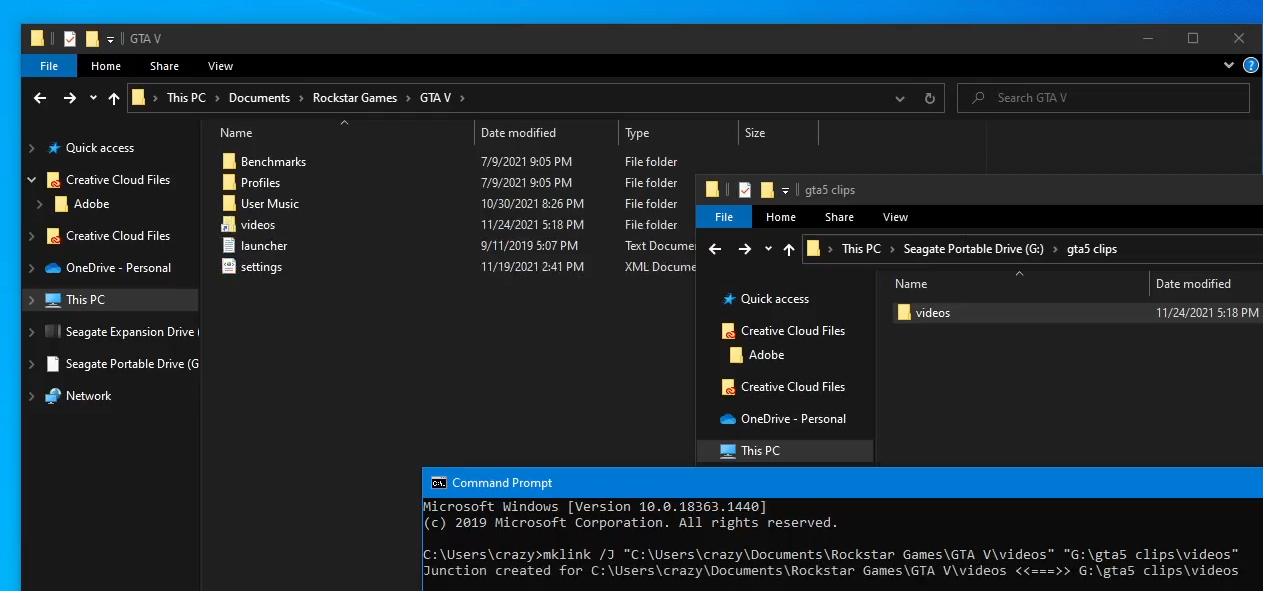Expand the ribbon in GTA V window
1263x591 pixels.
pyautogui.click(x=1229, y=65)
